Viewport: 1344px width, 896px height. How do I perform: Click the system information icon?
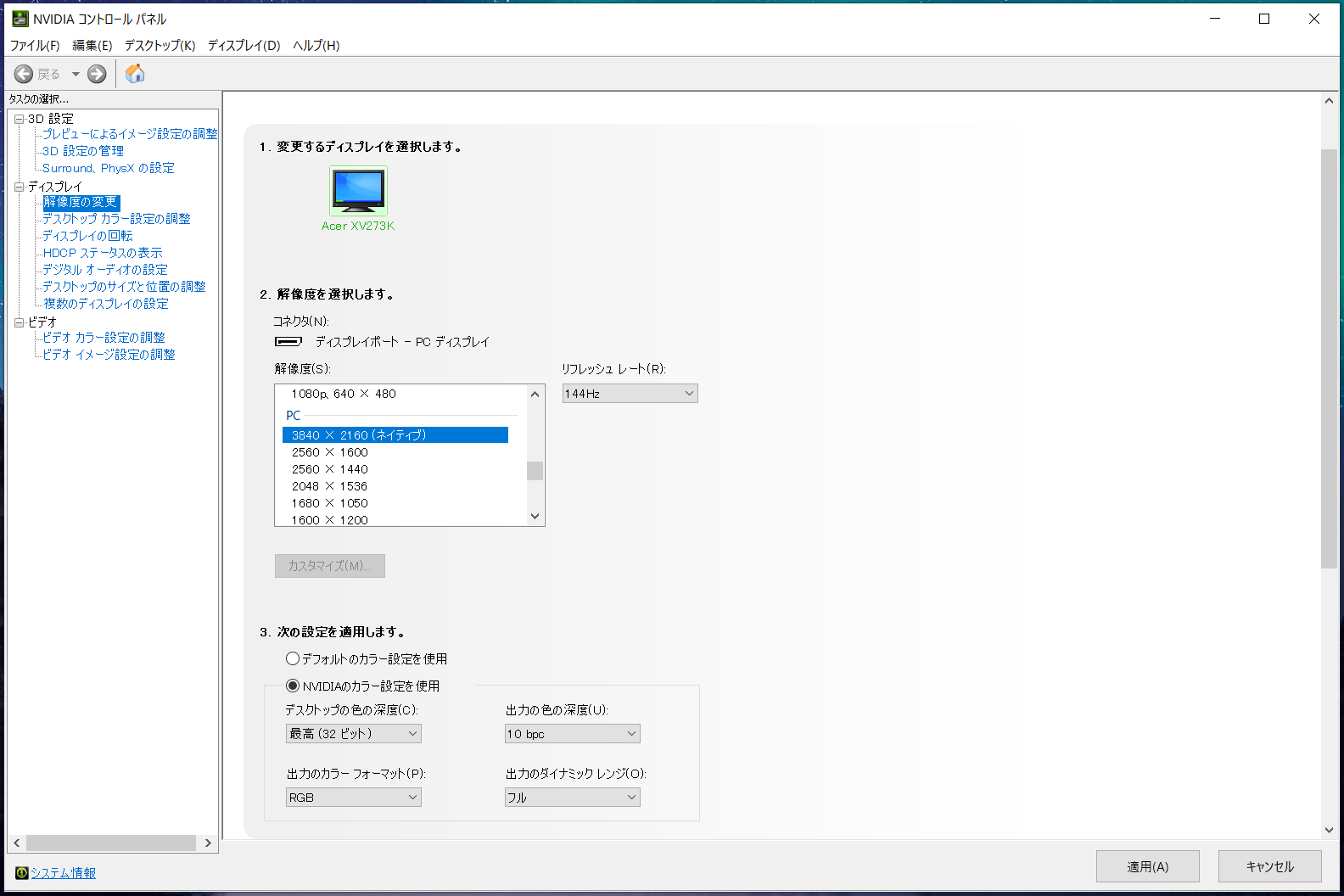pos(21,872)
